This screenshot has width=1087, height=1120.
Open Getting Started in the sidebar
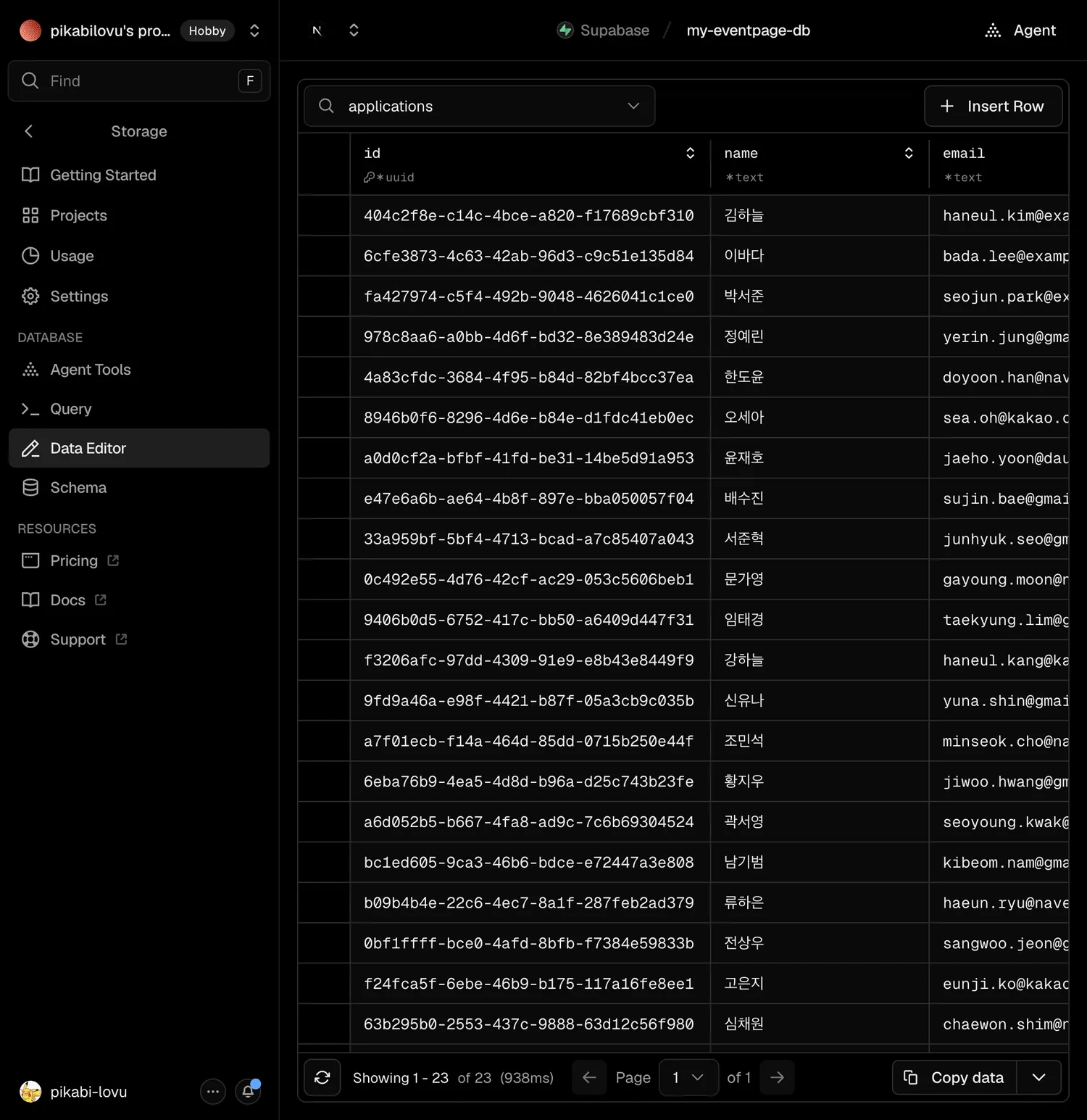[x=139, y=175]
